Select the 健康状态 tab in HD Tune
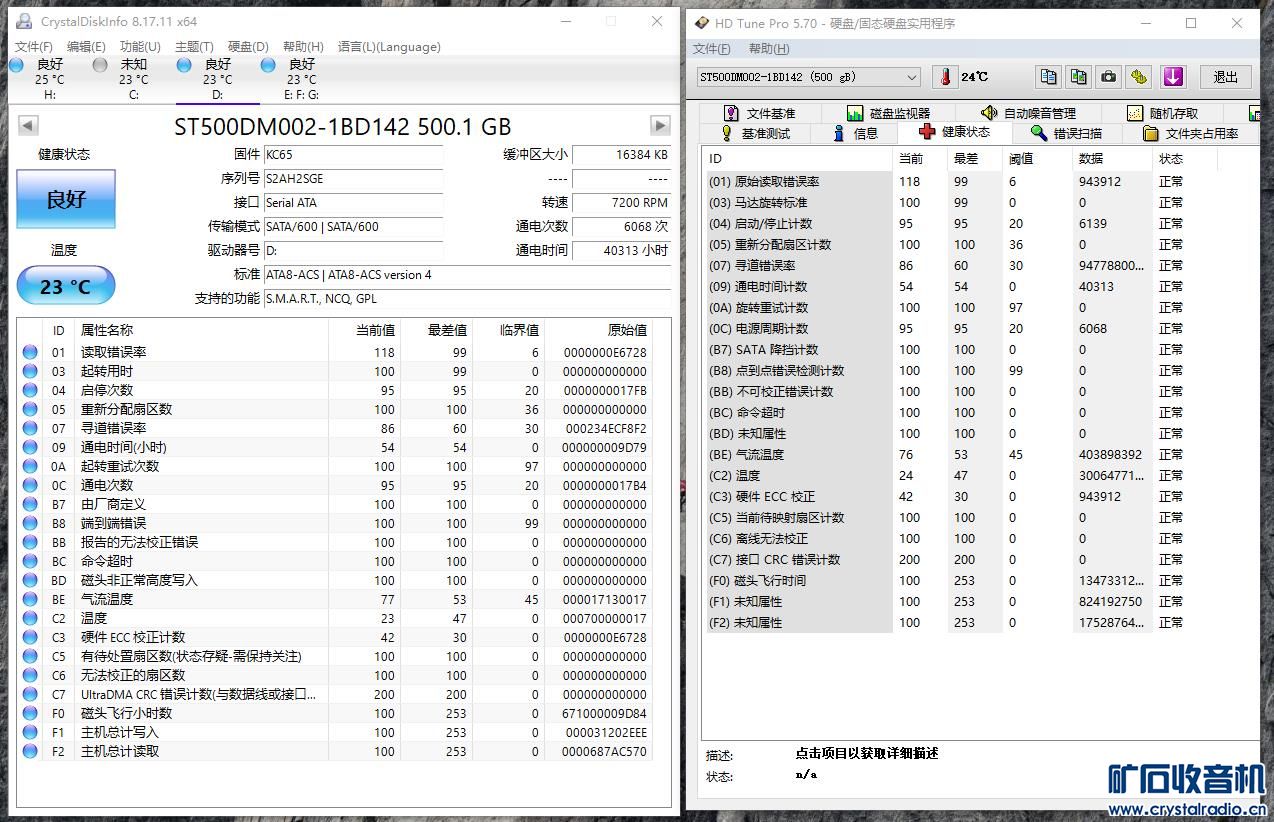 955,132
